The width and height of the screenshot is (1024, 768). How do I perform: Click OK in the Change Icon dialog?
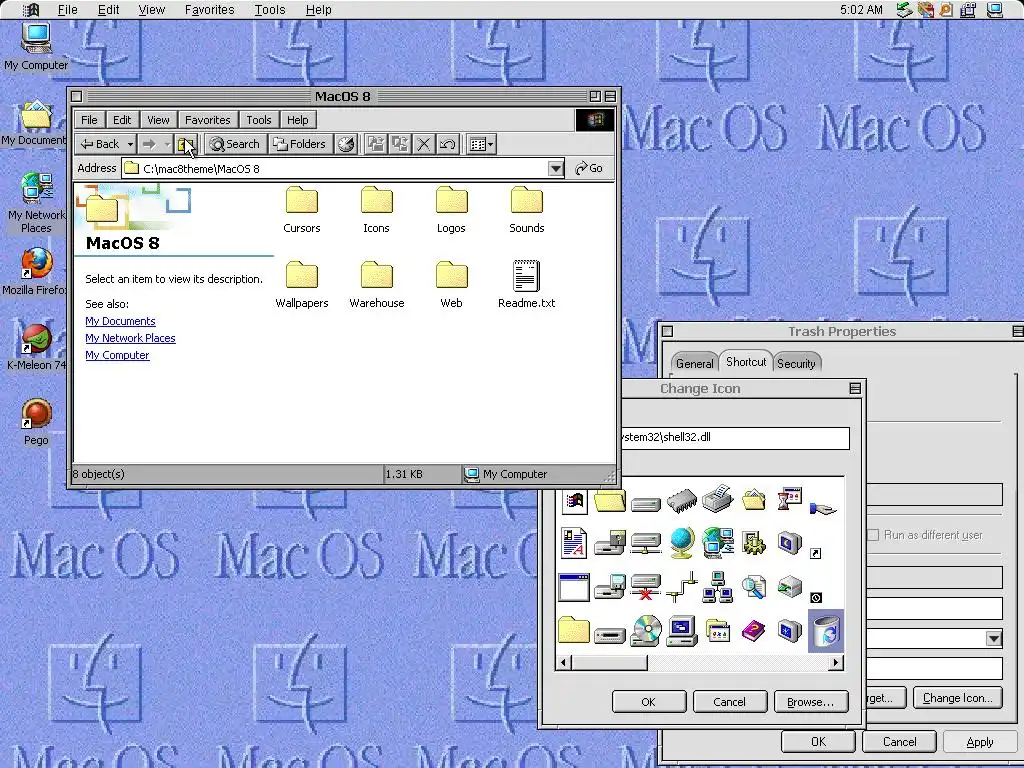click(x=648, y=701)
